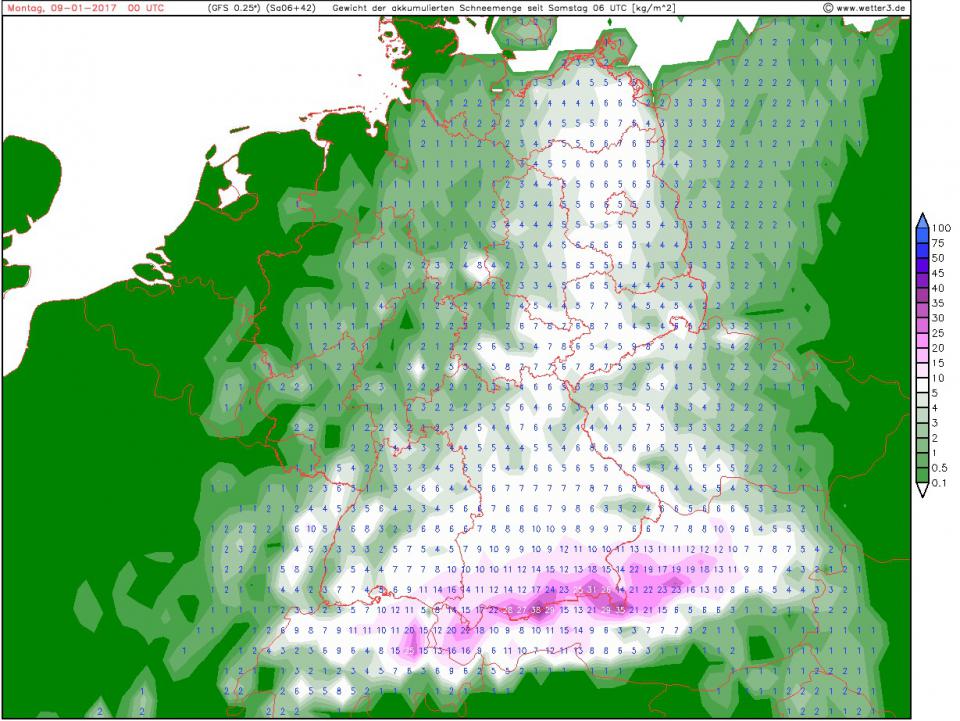Click the 100 label on the legend scale

click(941, 229)
